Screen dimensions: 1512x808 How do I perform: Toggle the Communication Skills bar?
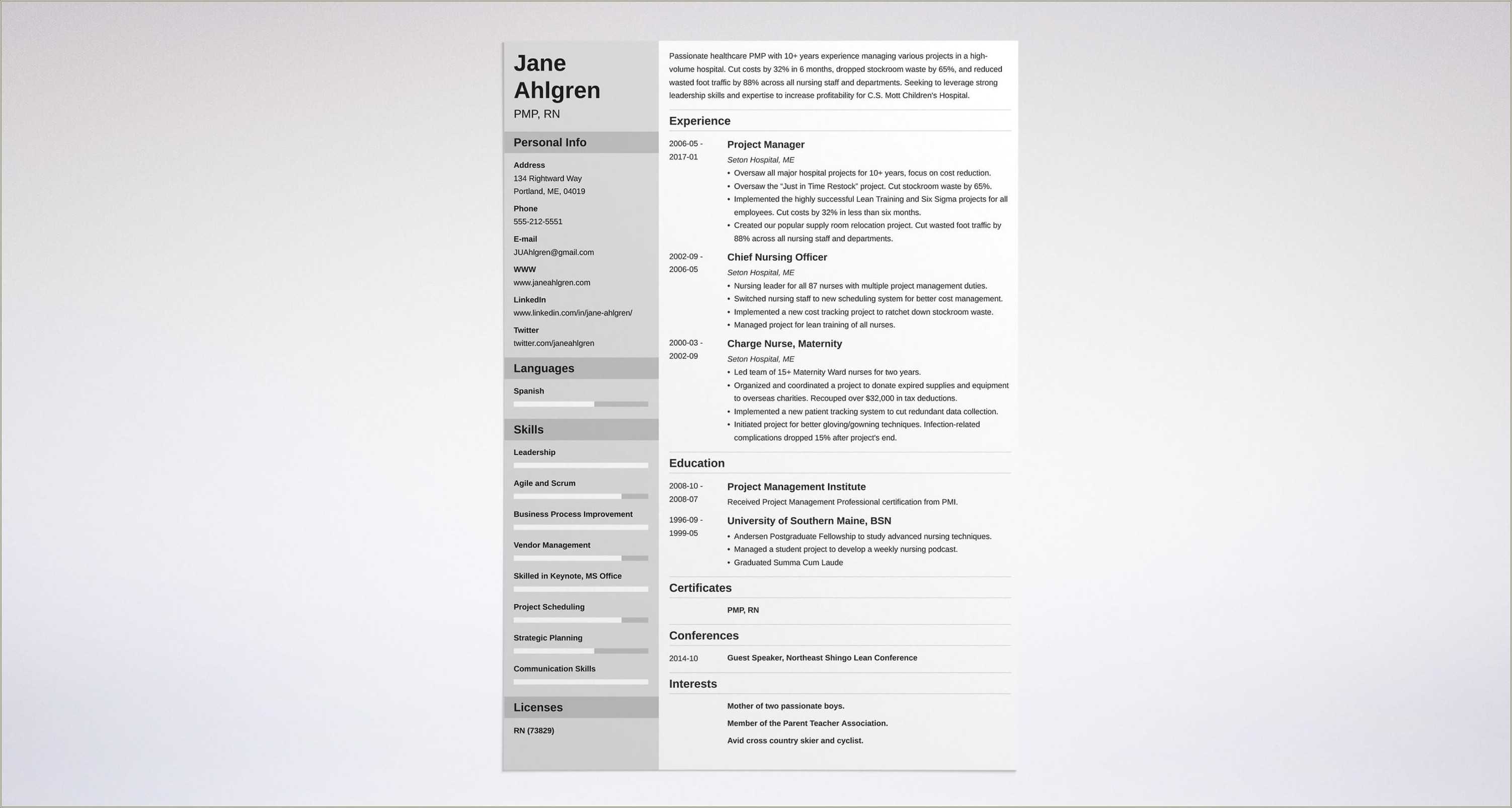click(x=580, y=681)
